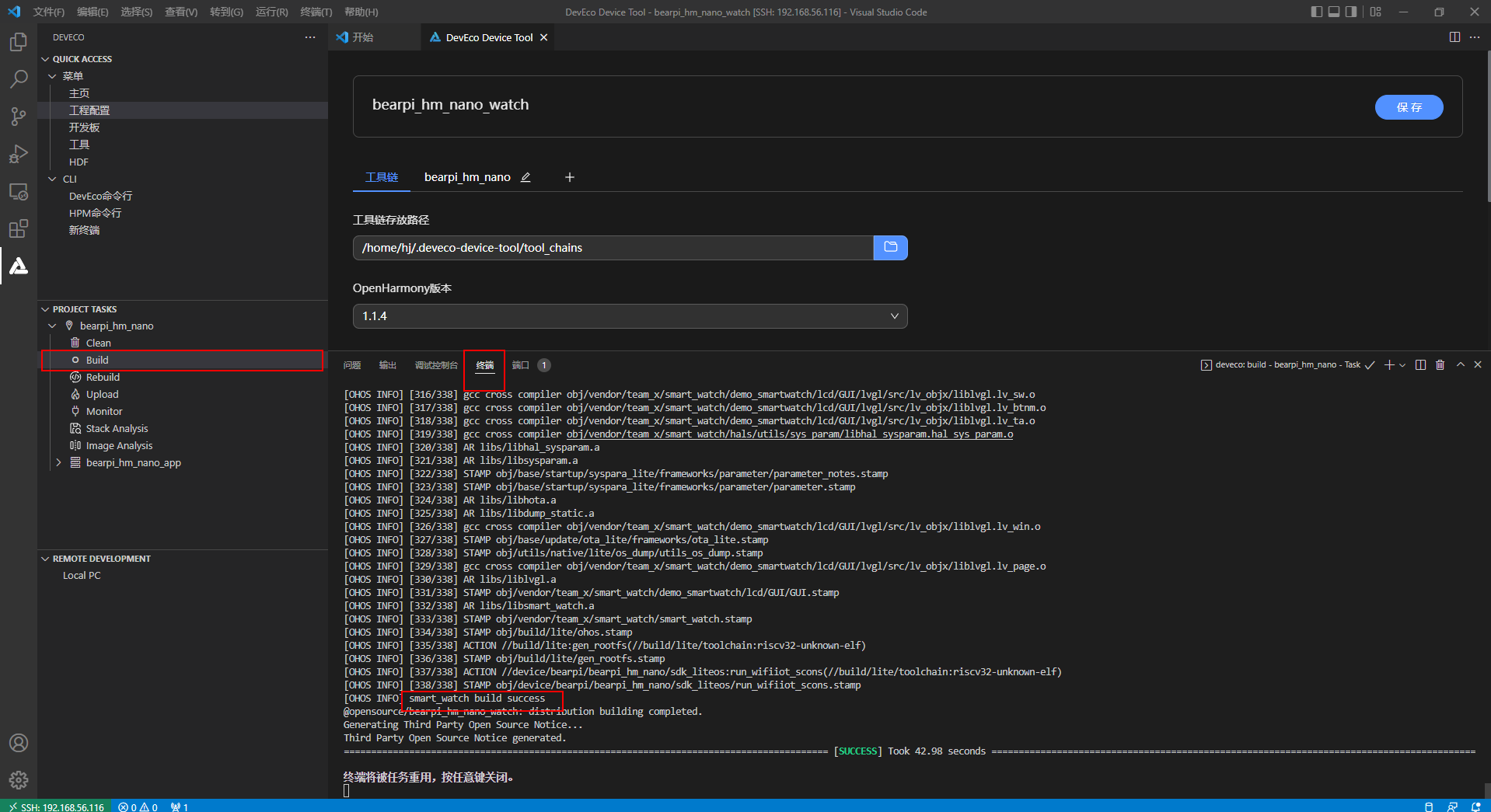Toggle the bottom panel layout icon
Viewport: 1491px width, 812px height.
click(x=1334, y=12)
